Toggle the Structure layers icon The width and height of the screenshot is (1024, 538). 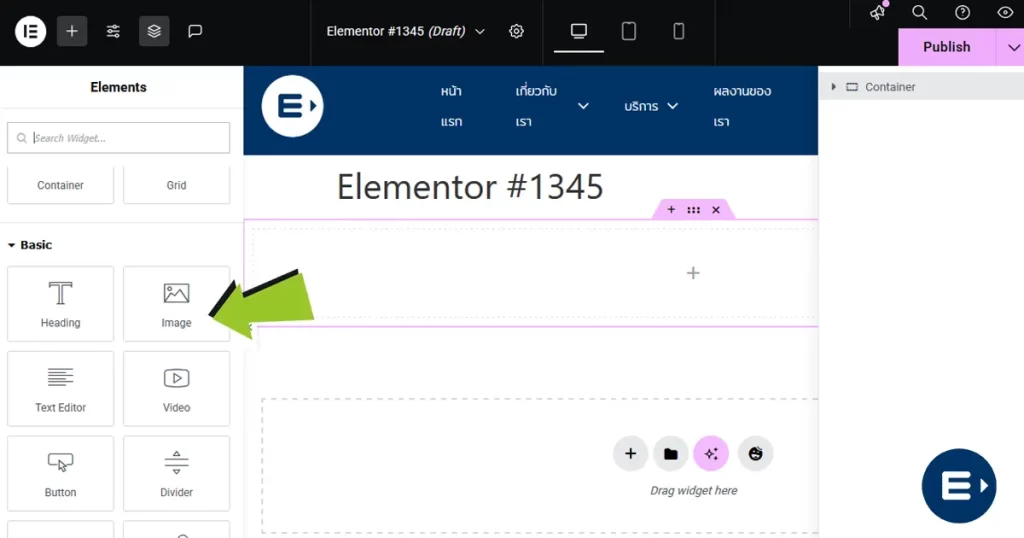pos(154,31)
